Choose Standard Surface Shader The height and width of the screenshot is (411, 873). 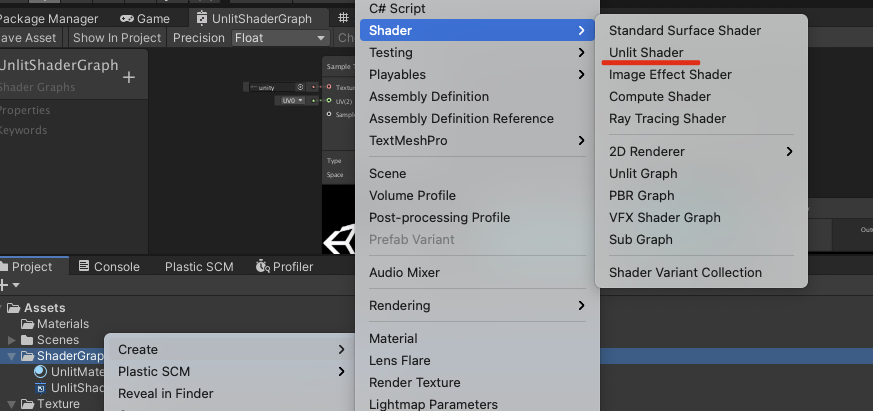click(x=685, y=30)
